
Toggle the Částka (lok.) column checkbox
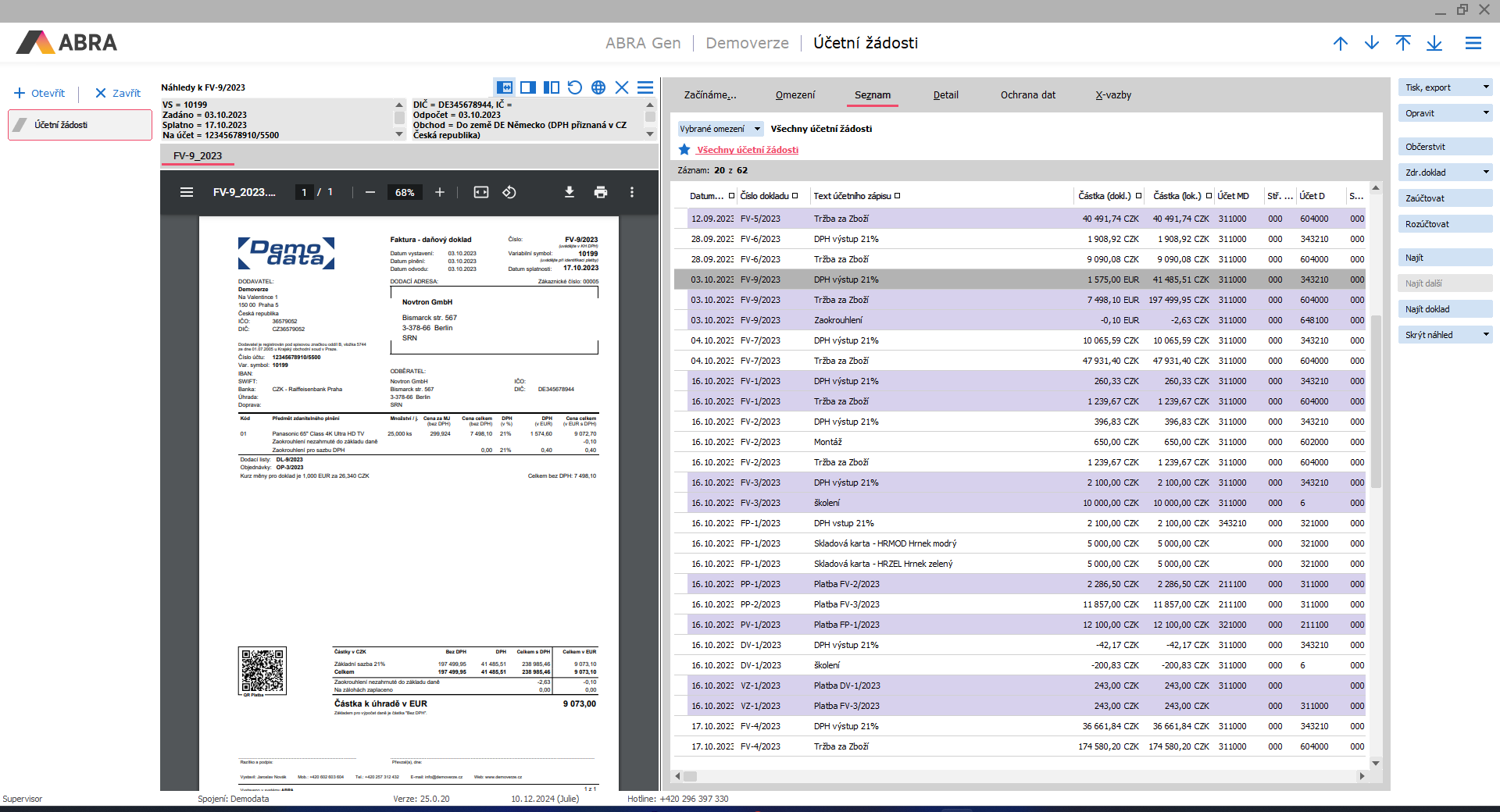[x=1209, y=196]
